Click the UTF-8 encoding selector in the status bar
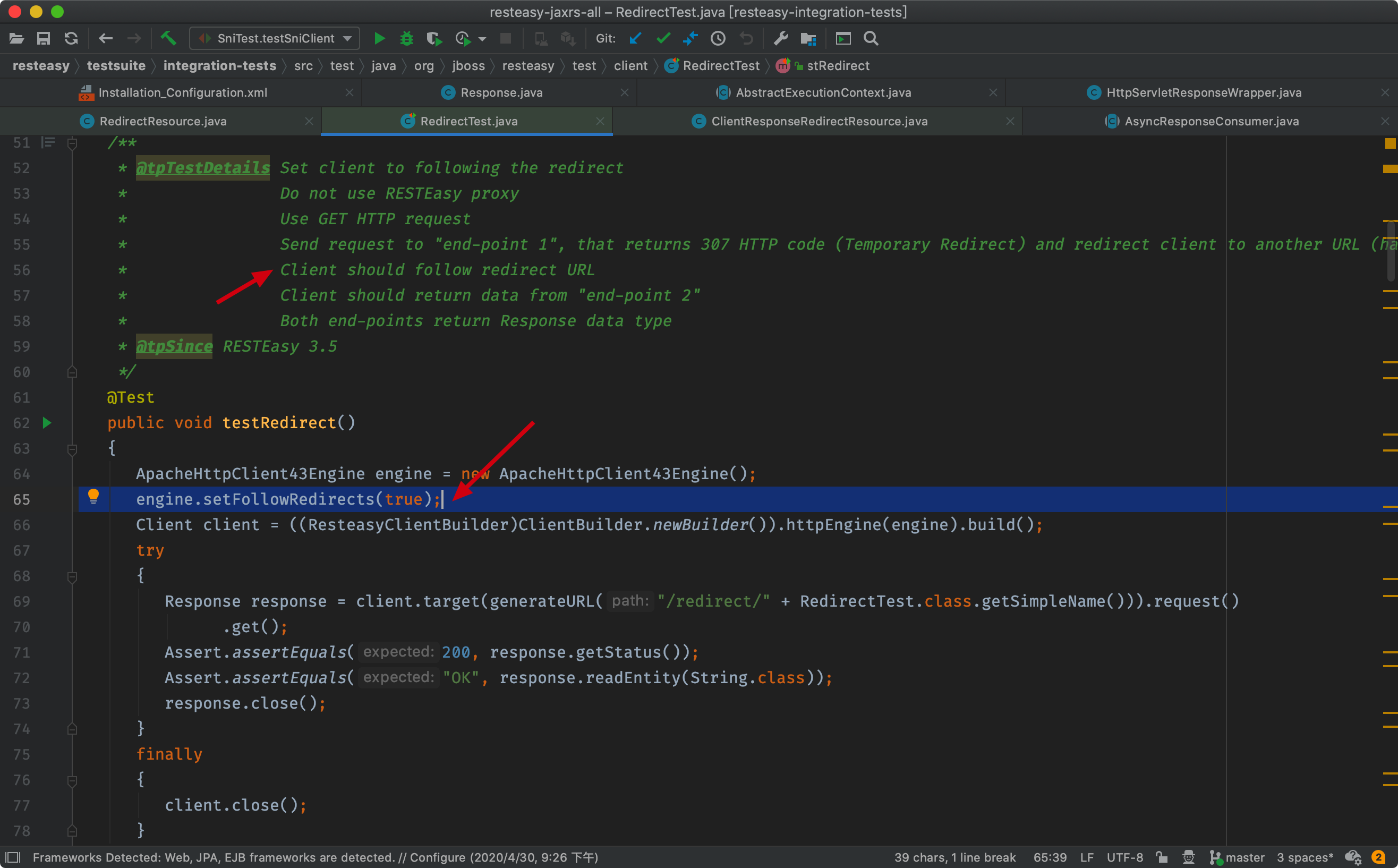The width and height of the screenshot is (1398, 868). (1124, 857)
